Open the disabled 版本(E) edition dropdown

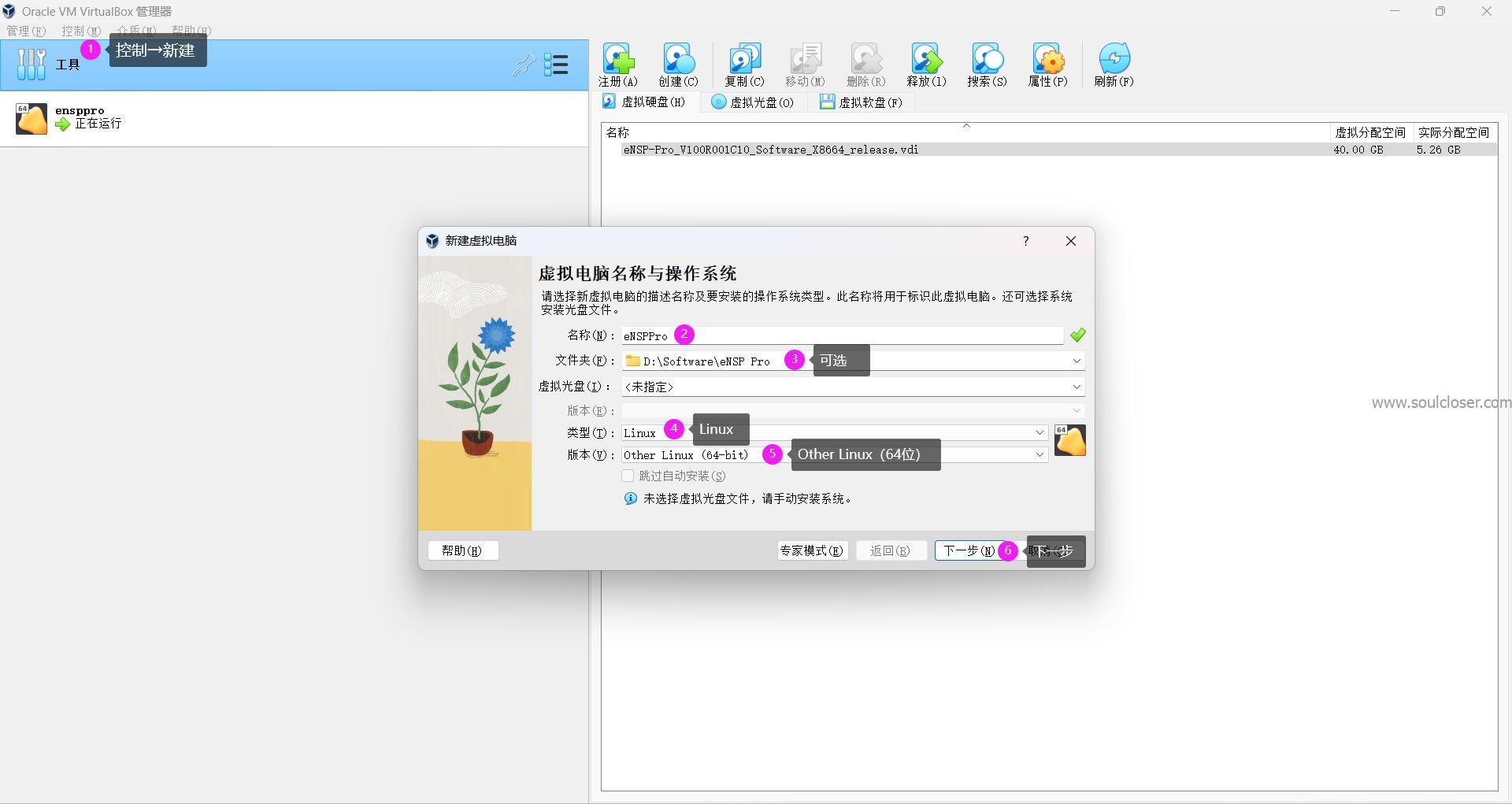[1077, 411]
